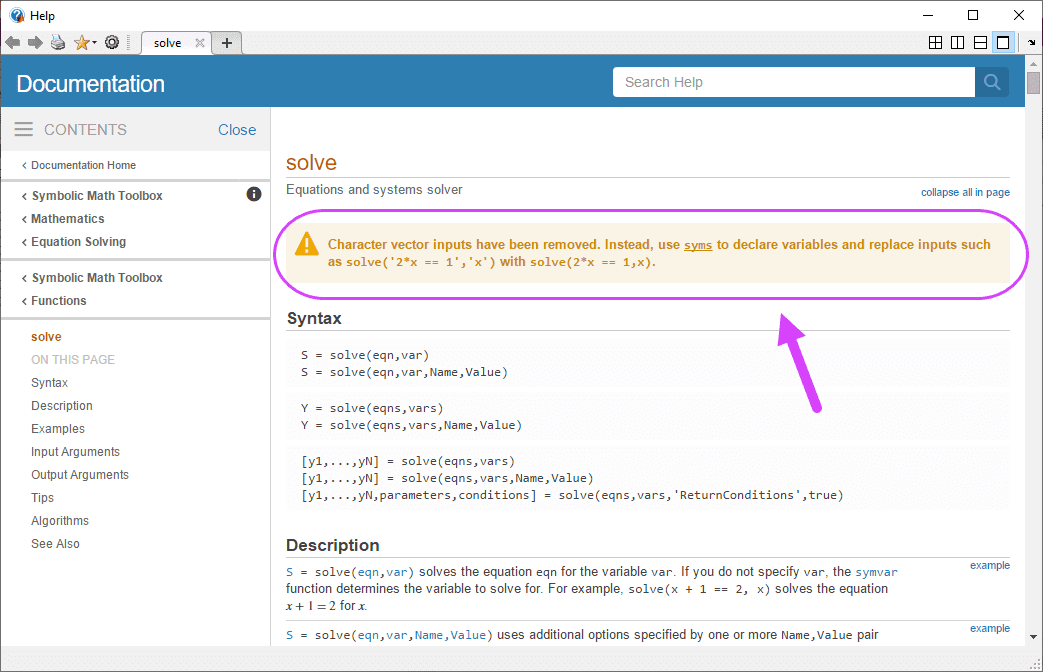The height and width of the screenshot is (672, 1043).
Task: Jump to Input Arguments from the sidebar
Action: pos(75,452)
